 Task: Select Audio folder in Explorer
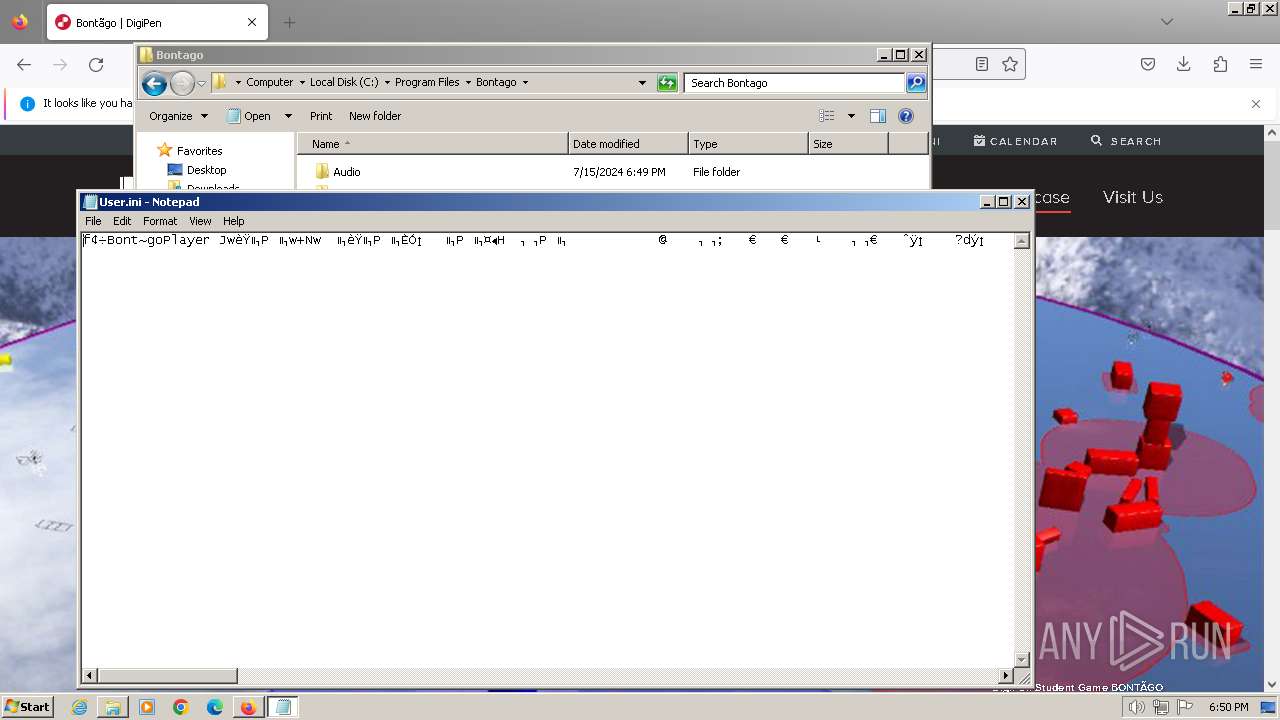(346, 172)
